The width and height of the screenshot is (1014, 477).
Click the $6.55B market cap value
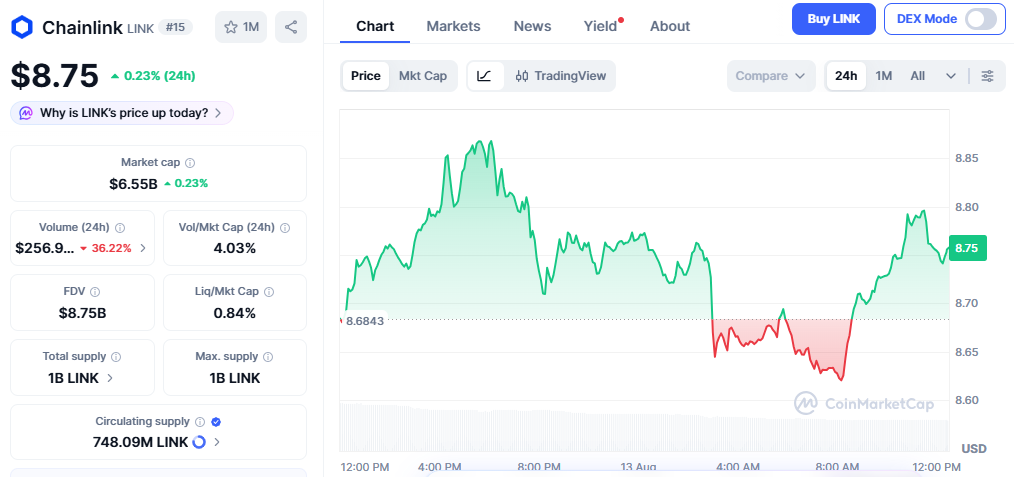[x=133, y=184]
